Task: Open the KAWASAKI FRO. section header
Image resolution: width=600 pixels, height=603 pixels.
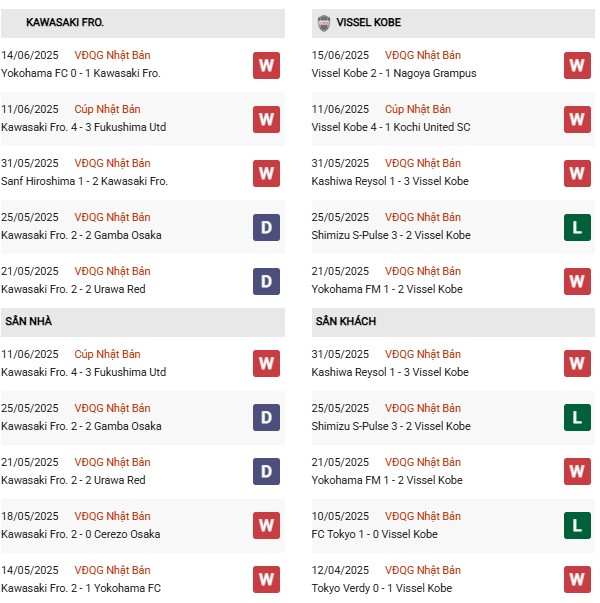Action: click(x=143, y=23)
